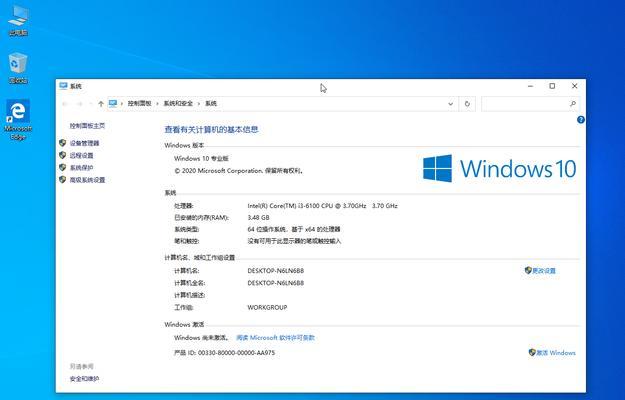Click the forward arrow in System window
625x400 pixels.
[x=79, y=104]
